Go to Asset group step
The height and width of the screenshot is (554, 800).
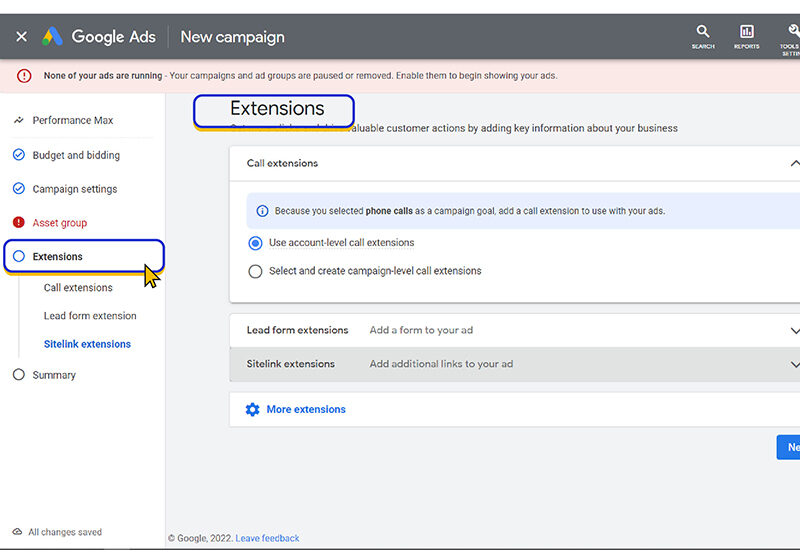(x=60, y=223)
